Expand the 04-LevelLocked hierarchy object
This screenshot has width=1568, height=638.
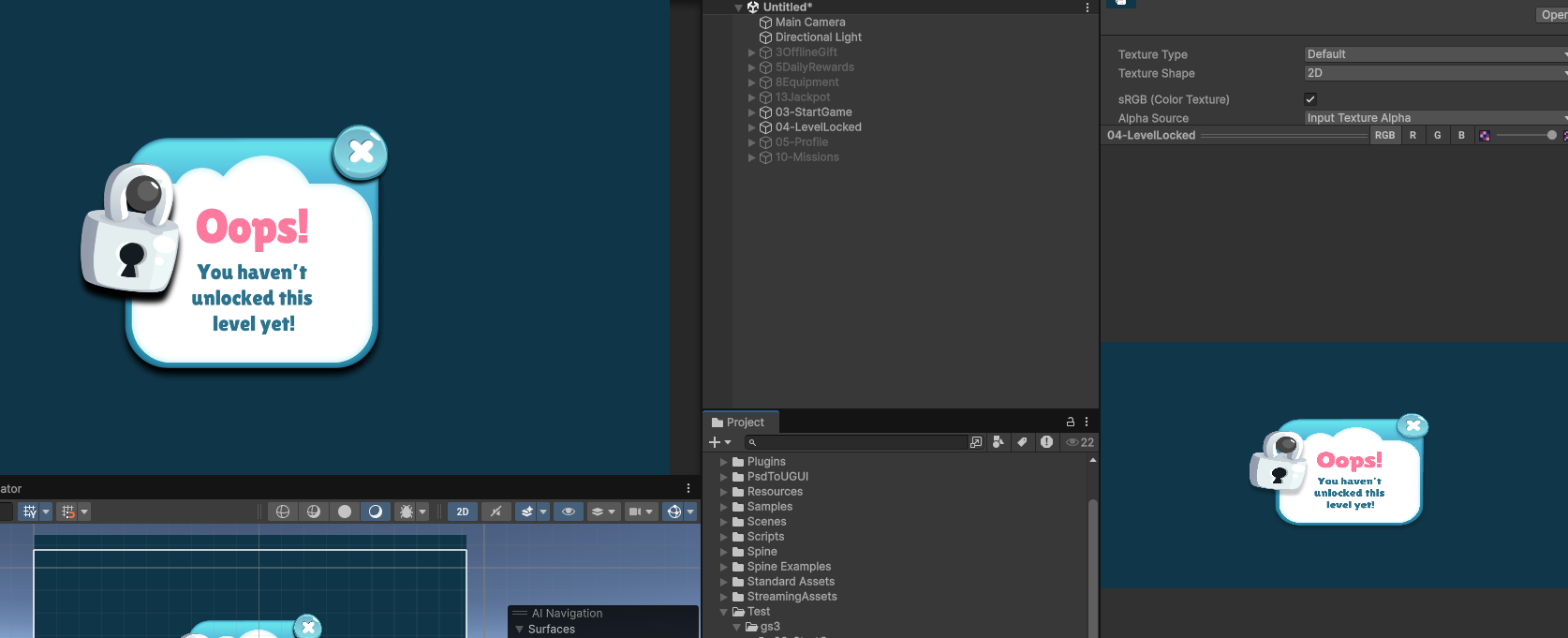point(751,127)
